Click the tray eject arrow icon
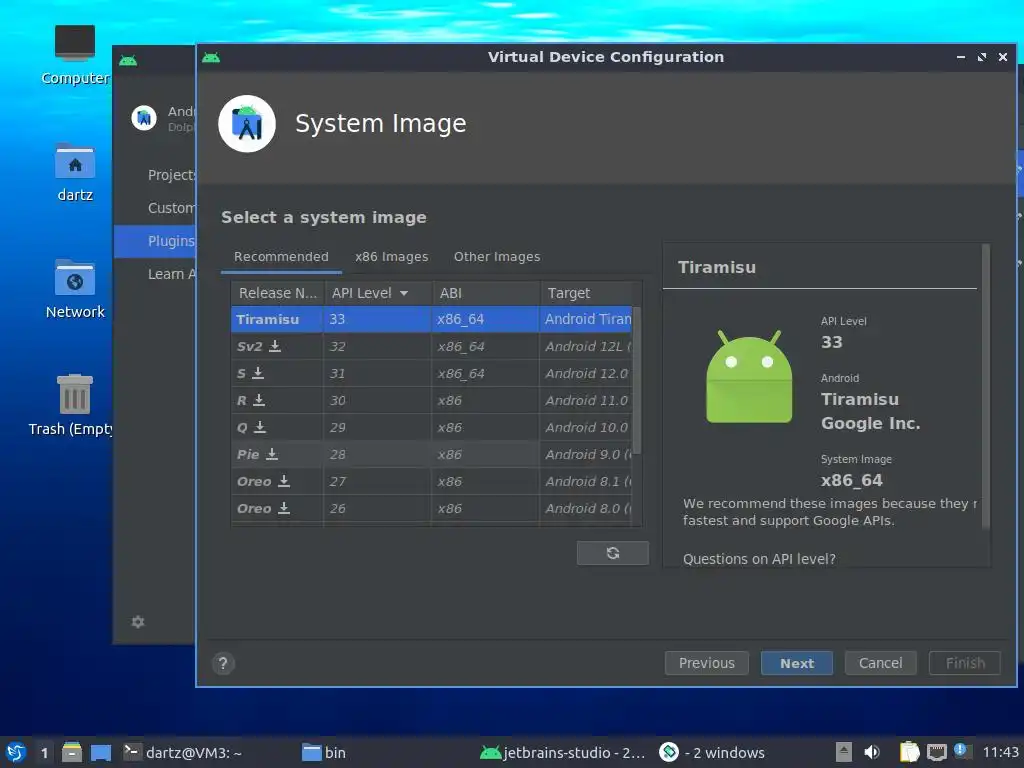Screen dimensions: 1024x768 coord(844,752)
